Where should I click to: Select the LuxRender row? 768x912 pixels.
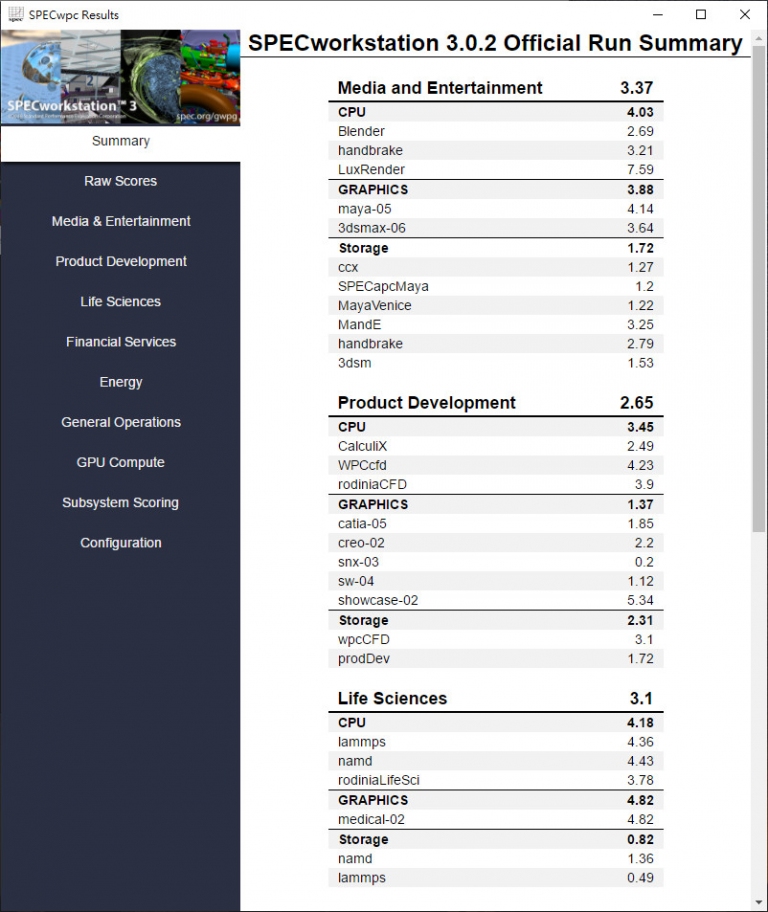(496, 170)
